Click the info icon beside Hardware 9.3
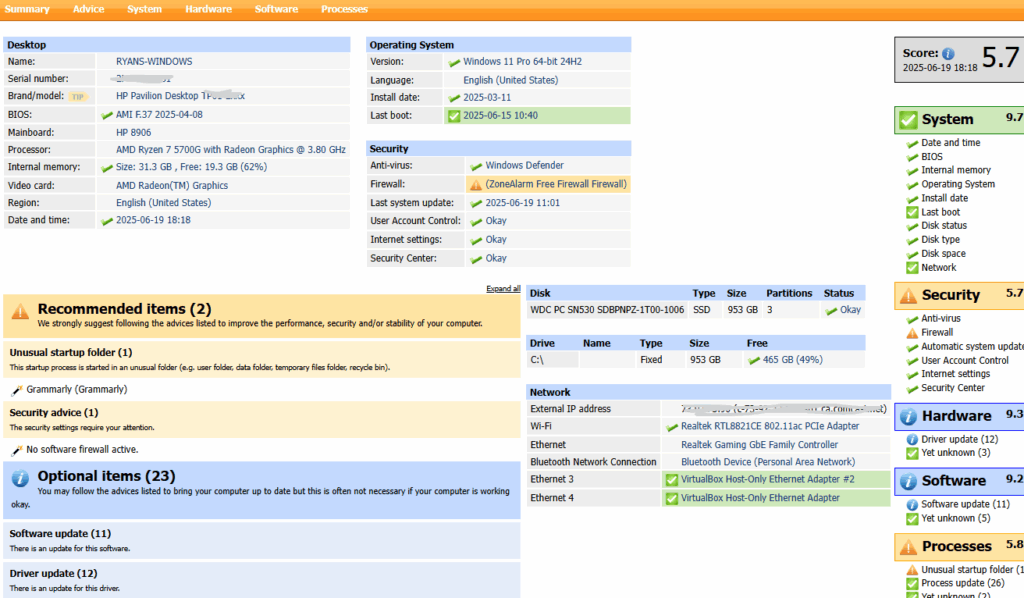Viewport: 1024px width, 598px height. pos(908,417)
